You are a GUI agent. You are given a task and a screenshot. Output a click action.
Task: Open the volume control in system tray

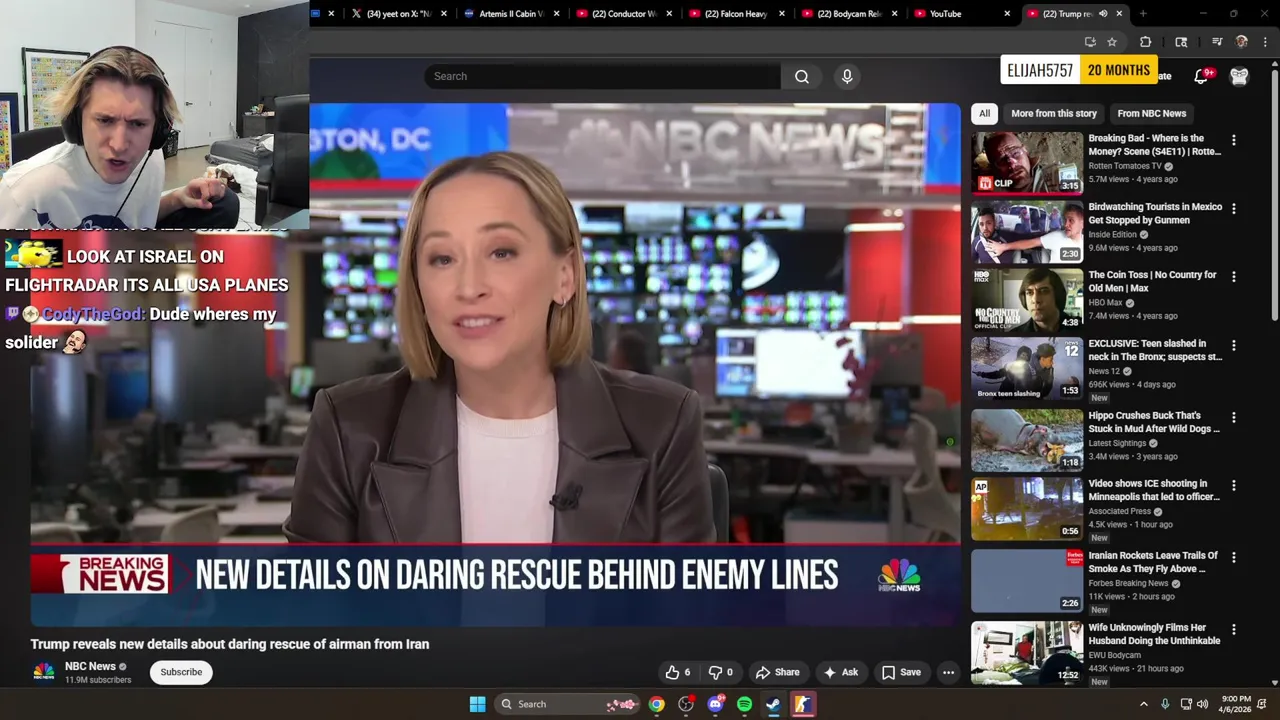coord(1202,704)
